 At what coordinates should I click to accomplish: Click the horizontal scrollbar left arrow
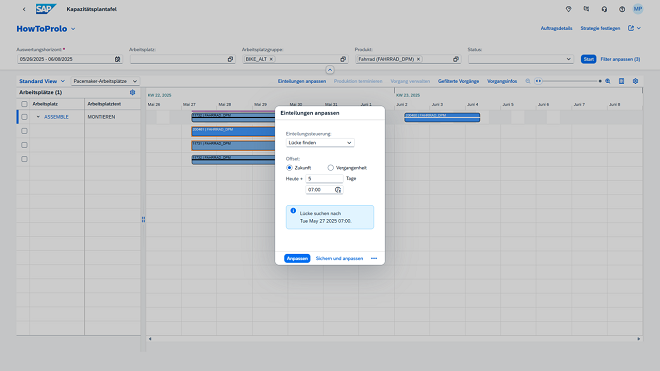click(150, 339)
